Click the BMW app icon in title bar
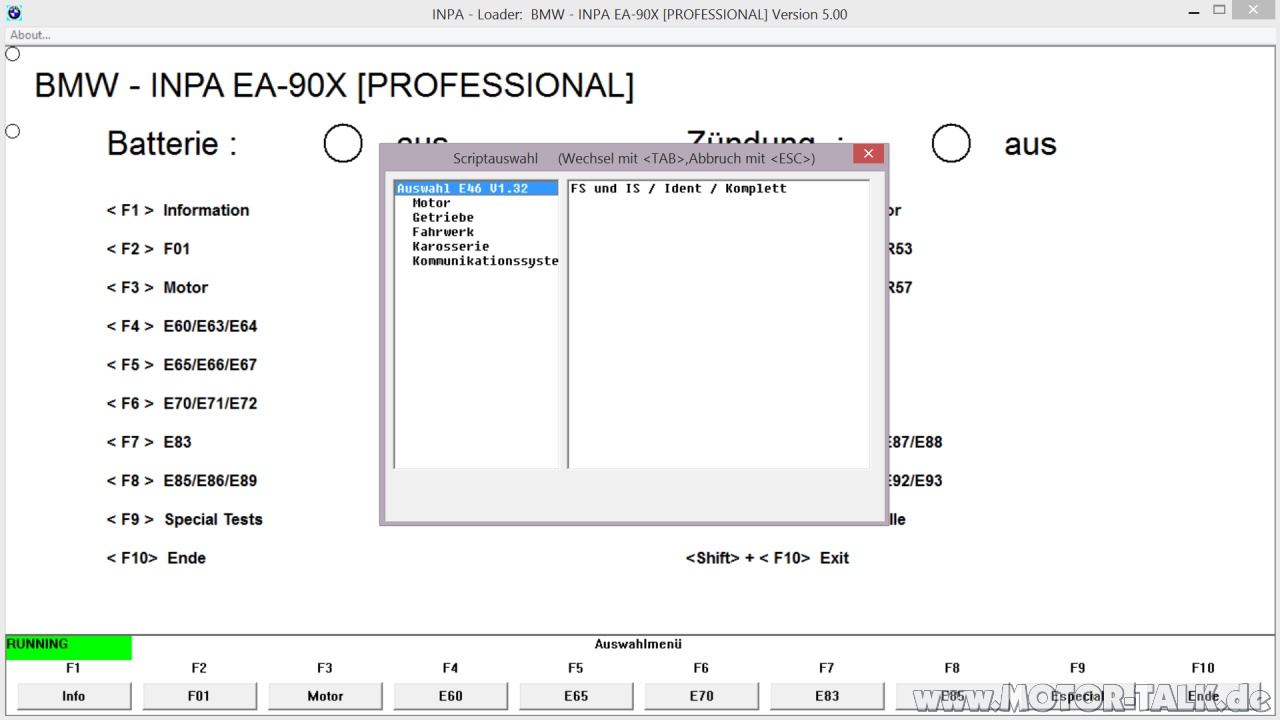This screenshot has height=720, width=1280. (x=14, y=13)
